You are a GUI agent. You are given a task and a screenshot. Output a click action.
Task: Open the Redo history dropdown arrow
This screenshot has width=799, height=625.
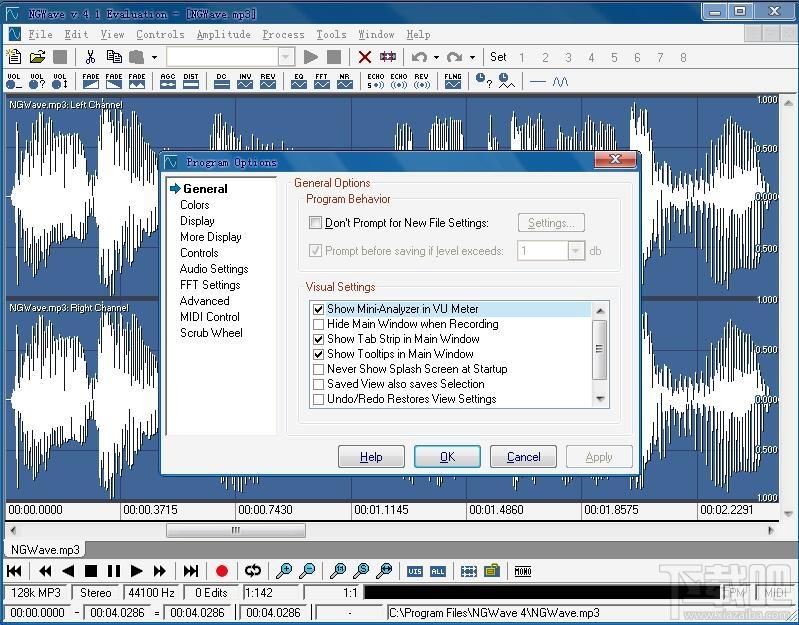472,57
